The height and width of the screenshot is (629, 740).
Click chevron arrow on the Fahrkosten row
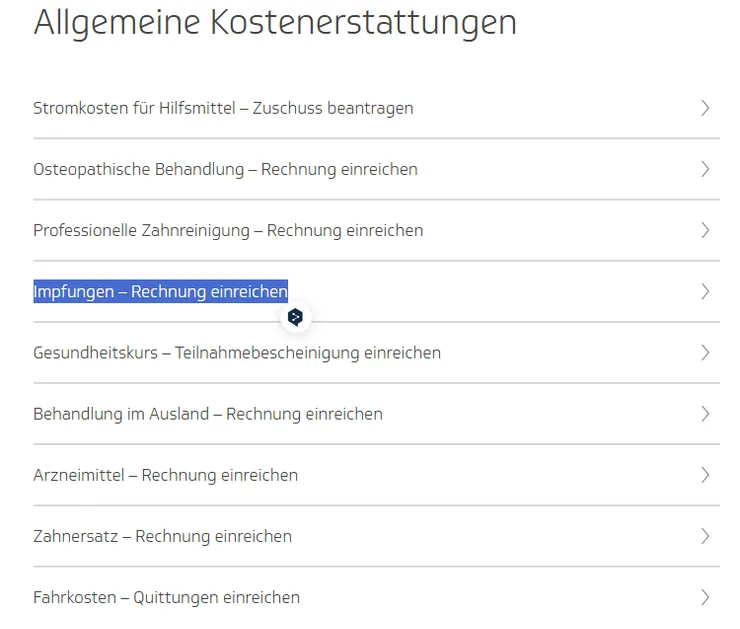[705, 597]
